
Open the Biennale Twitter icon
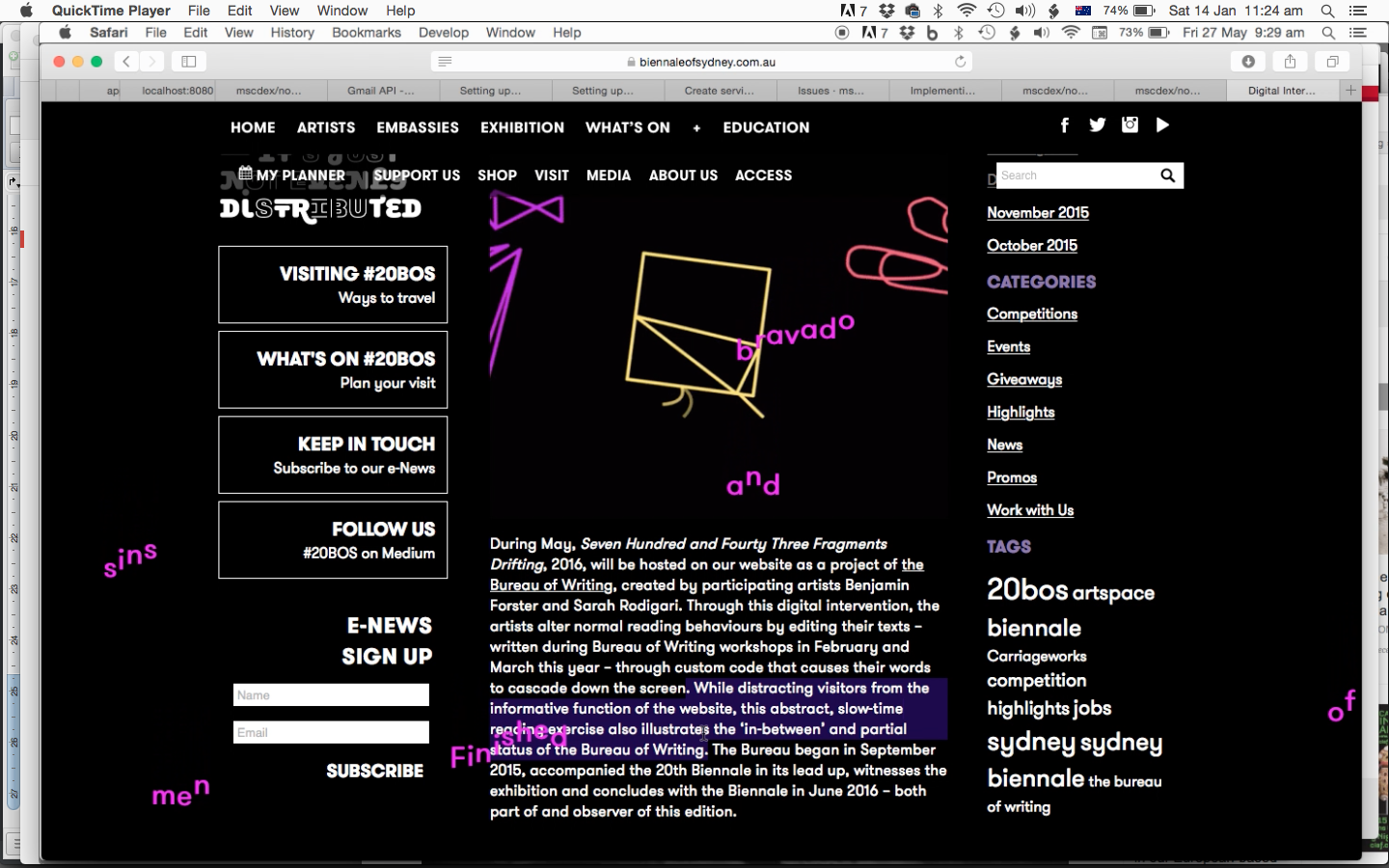(x=1098, y=125)
